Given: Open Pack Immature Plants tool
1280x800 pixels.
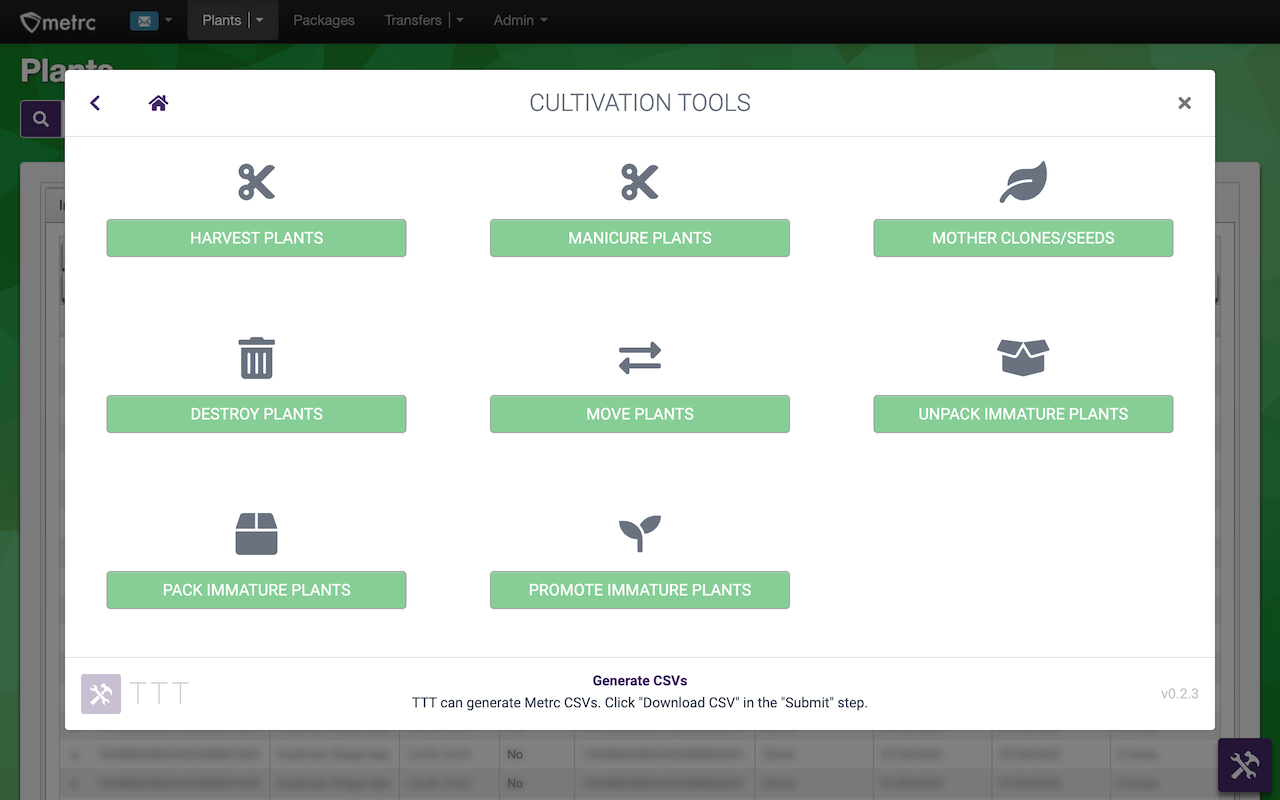Looking at the screenshot, I should [256, 590].
